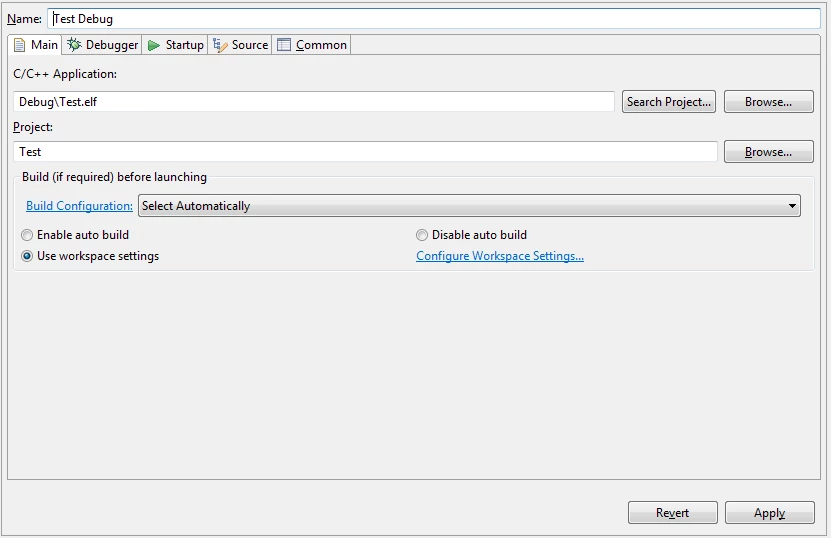This screenshot has height=538, width=831.
Task: Open the Build Configuration link
Action: pos(79,206)
